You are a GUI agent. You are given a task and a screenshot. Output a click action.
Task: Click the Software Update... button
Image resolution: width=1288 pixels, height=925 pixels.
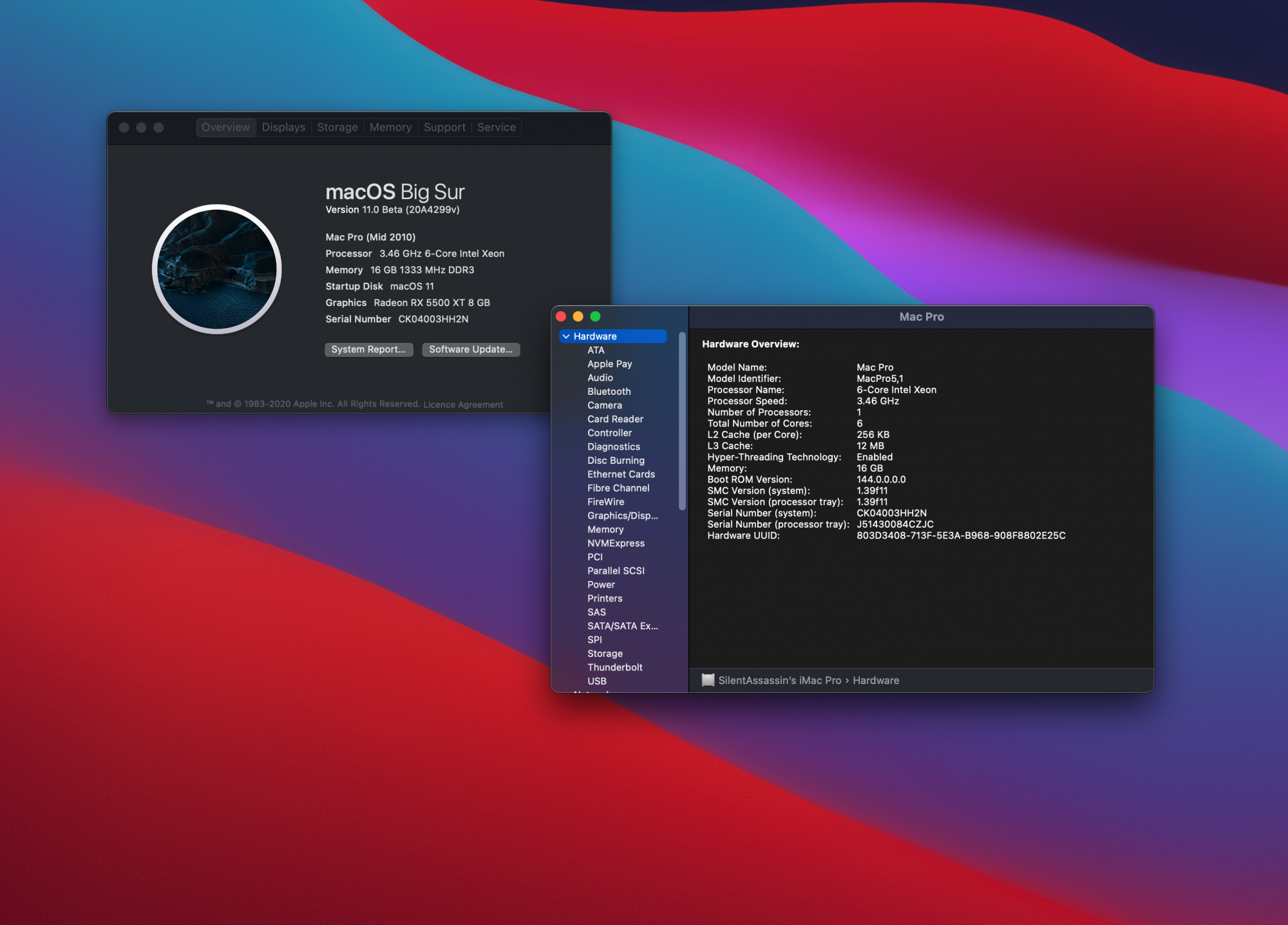pos(471,349)
